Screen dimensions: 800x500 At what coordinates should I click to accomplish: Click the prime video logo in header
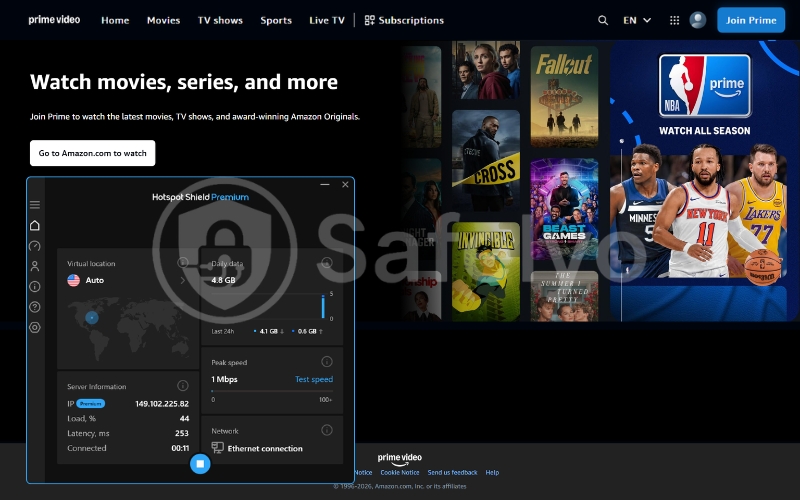click(x=54, y=20)
